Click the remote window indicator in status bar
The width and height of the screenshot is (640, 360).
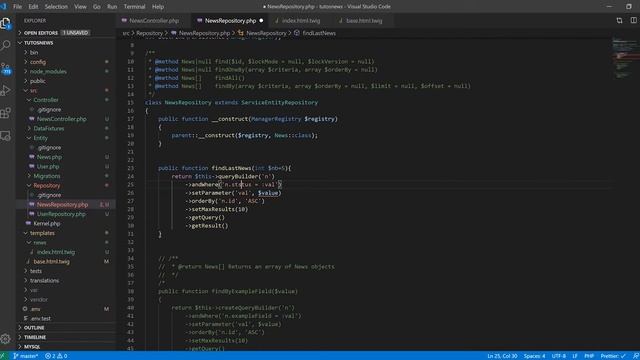pos(3,356)
